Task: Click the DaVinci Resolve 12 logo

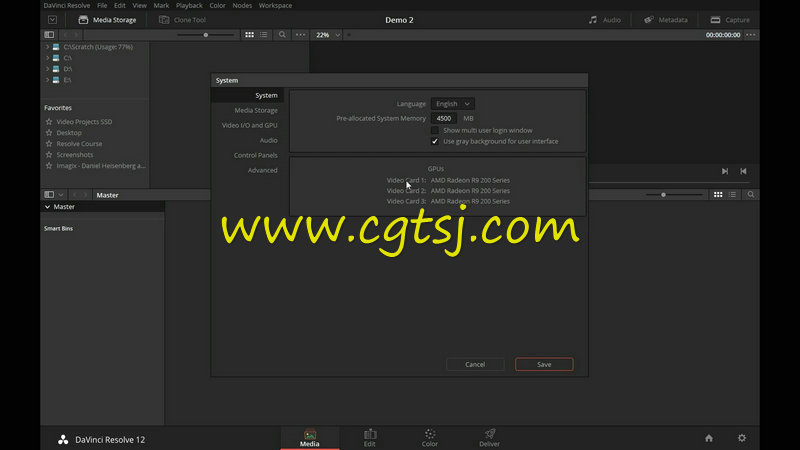Action: click(63, 439)
